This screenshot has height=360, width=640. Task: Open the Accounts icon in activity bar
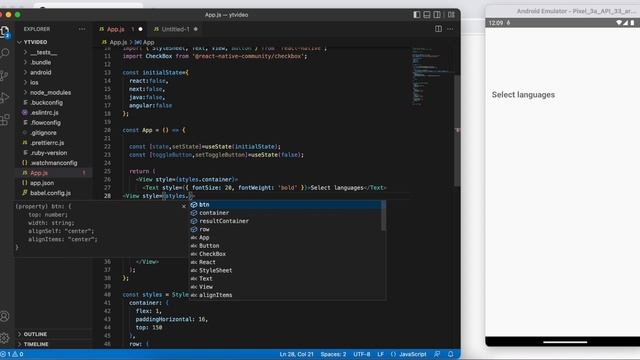click(x=5, y=316)
